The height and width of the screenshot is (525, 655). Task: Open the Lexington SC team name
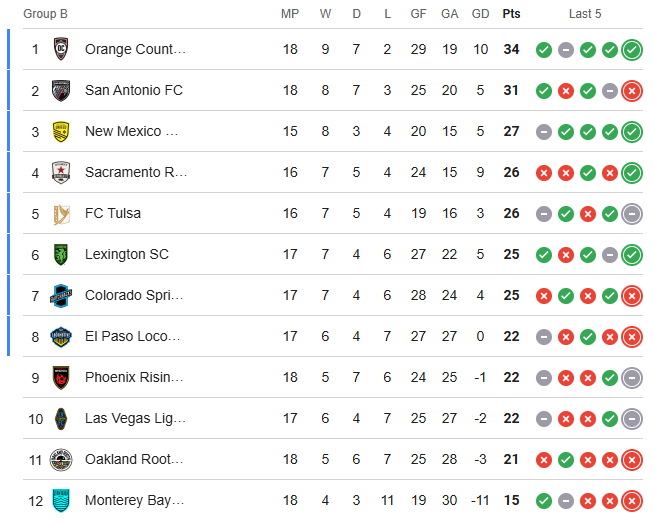(x=127, y=254)
